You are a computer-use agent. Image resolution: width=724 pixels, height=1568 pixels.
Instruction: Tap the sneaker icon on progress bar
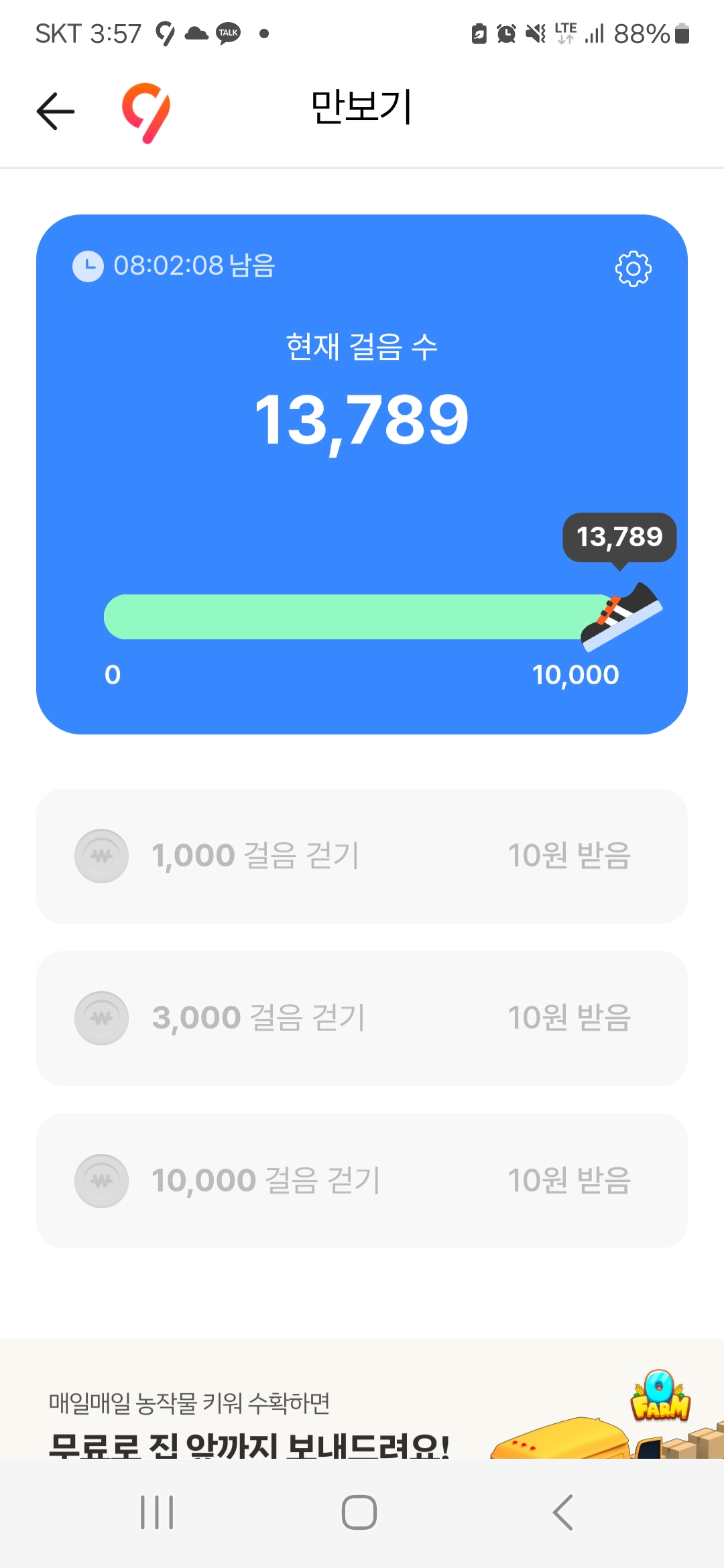click(621, 616)
